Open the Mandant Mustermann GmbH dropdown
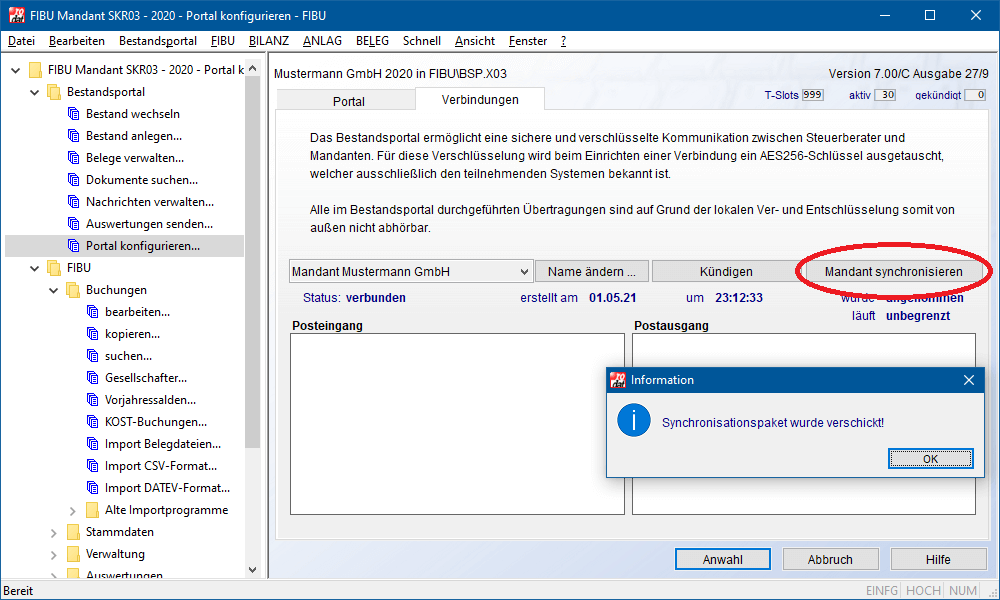The height and width of the screenshot is (600, 1000). 525,271
